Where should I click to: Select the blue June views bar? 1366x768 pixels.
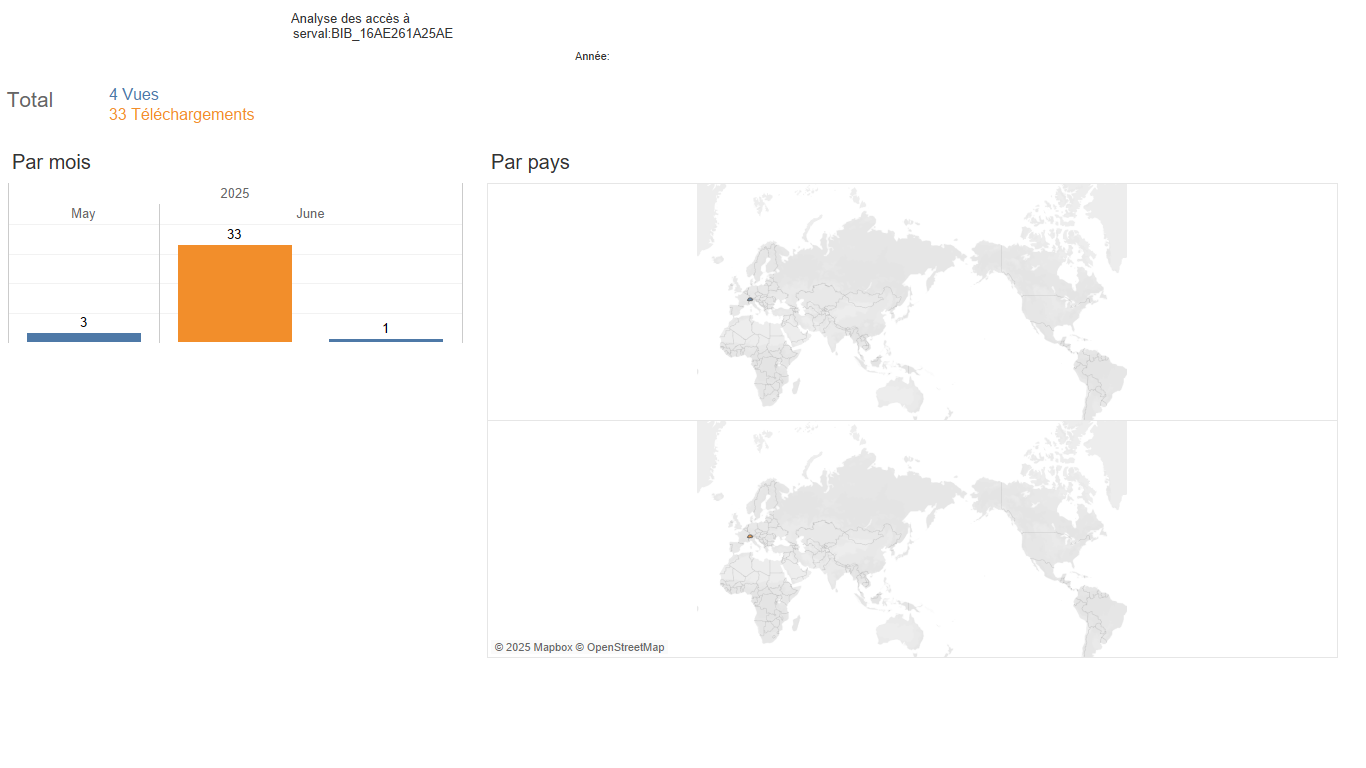386,340
